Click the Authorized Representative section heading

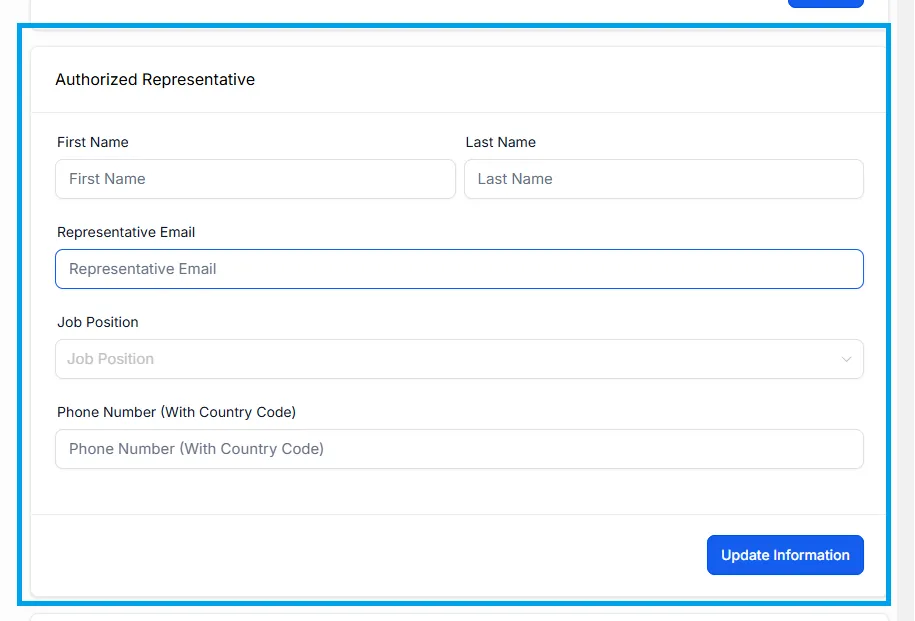click(155, 79)
